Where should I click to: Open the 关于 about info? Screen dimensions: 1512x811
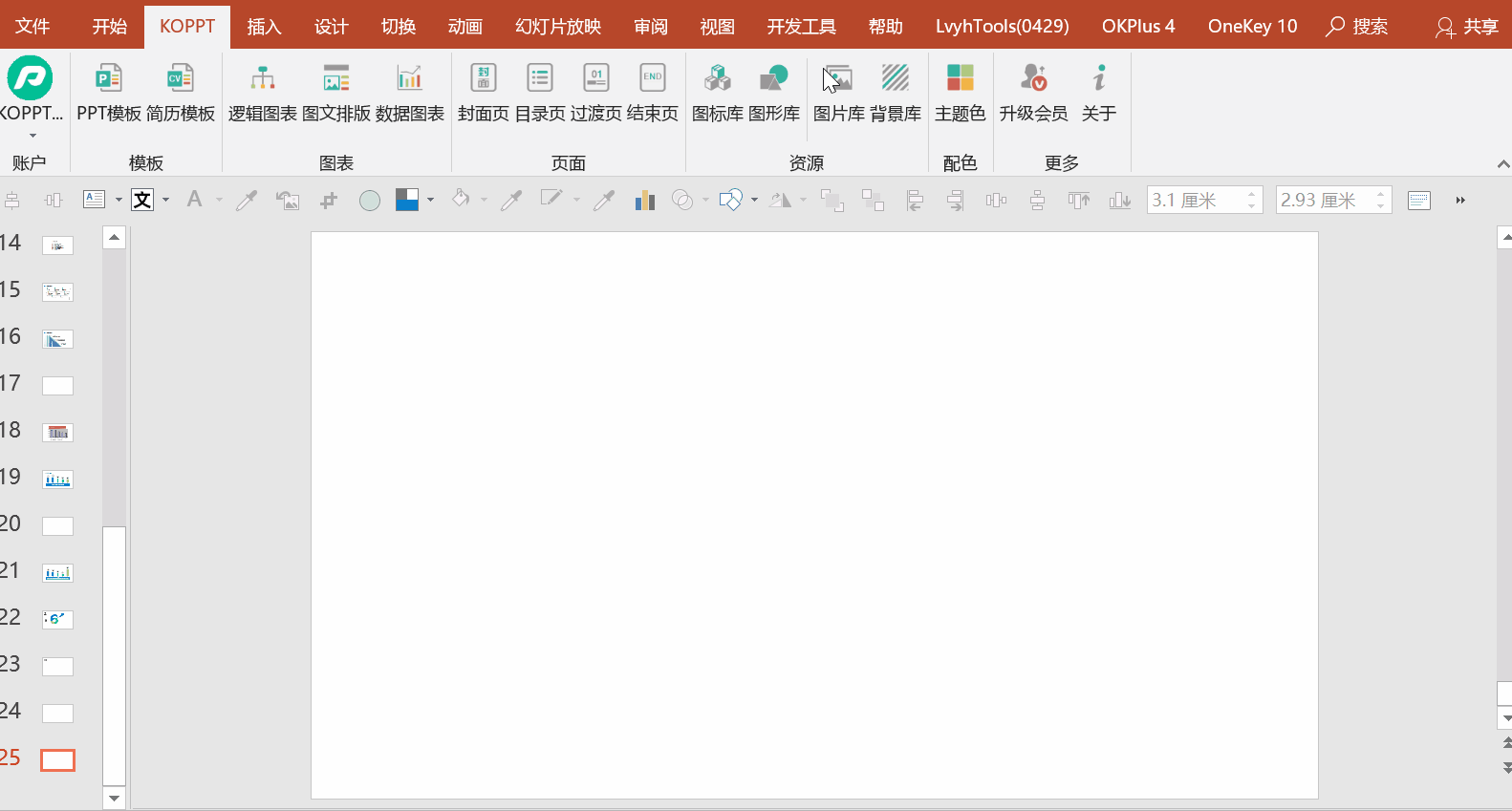tap(1099, 92)
